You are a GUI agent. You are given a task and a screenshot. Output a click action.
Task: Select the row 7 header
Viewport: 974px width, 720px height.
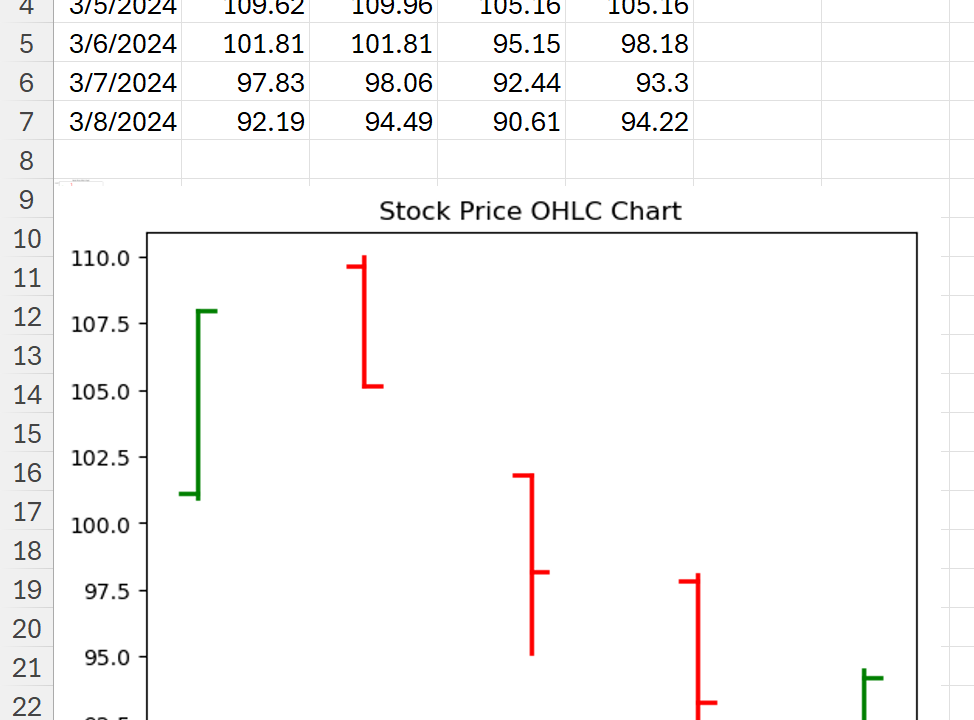coord(26,122)
